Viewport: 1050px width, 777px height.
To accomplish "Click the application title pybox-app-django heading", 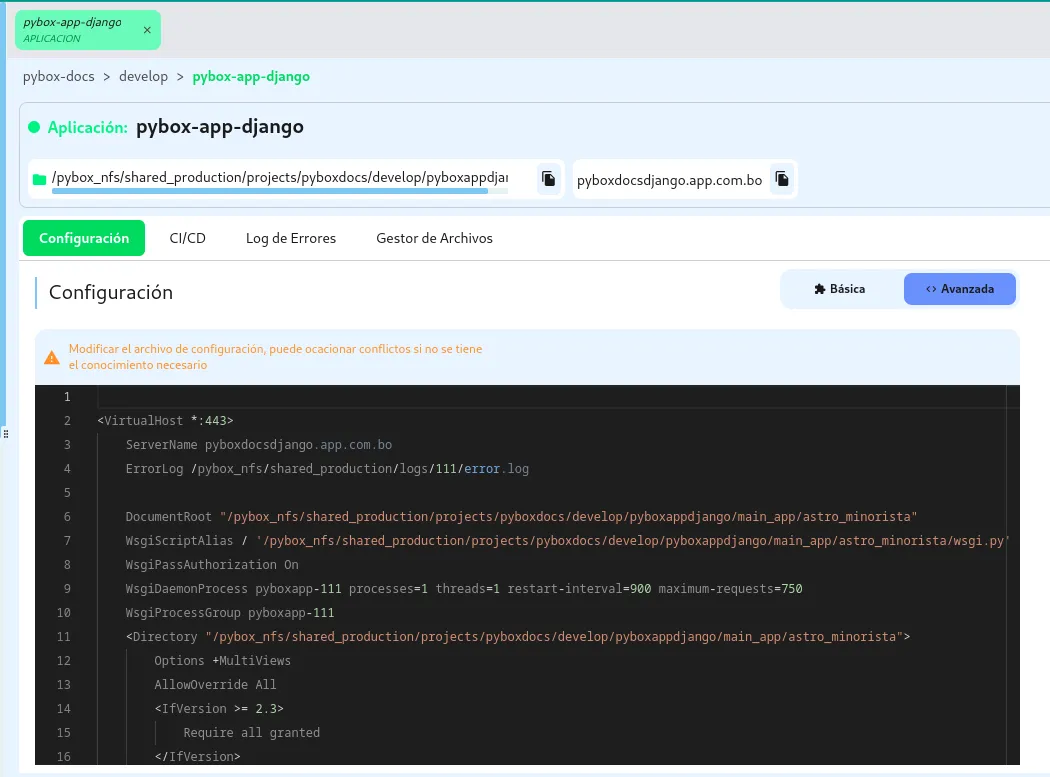I will point(220,127).
